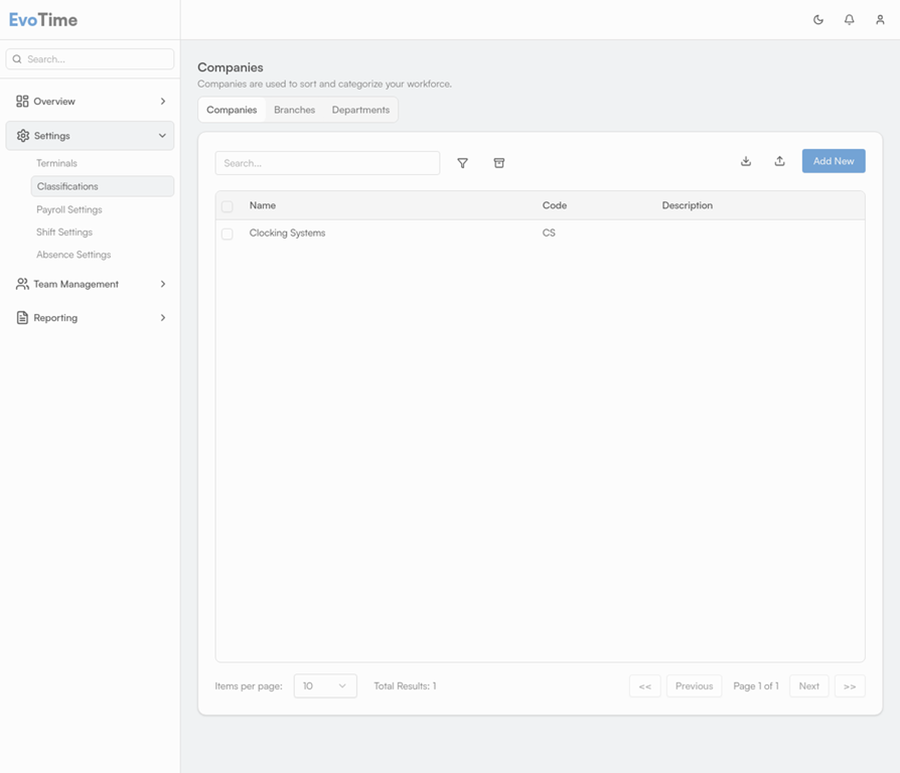The image size is (900, 773).
Task: Toggle dark mode moon icon
Action: coord(818,20)
